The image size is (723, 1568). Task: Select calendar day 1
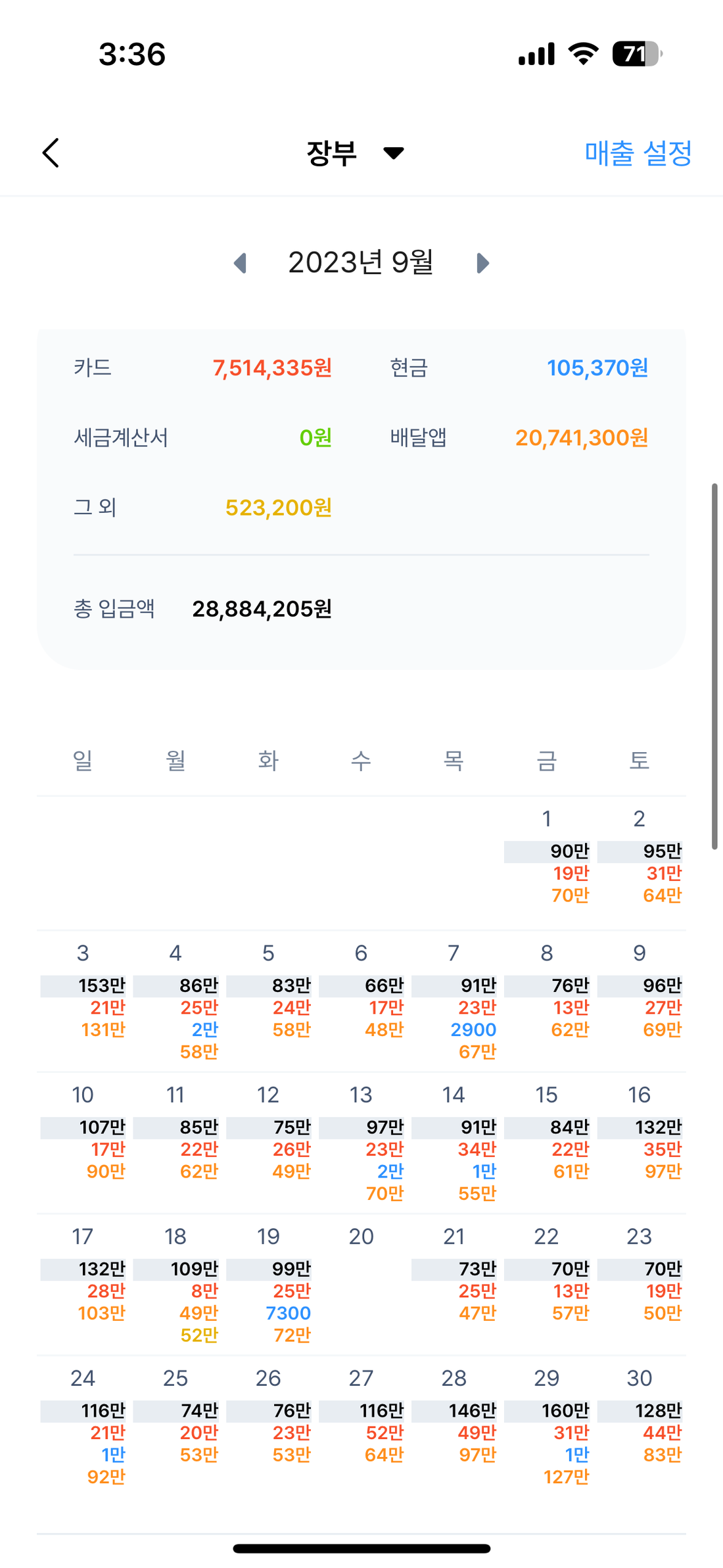547,819
